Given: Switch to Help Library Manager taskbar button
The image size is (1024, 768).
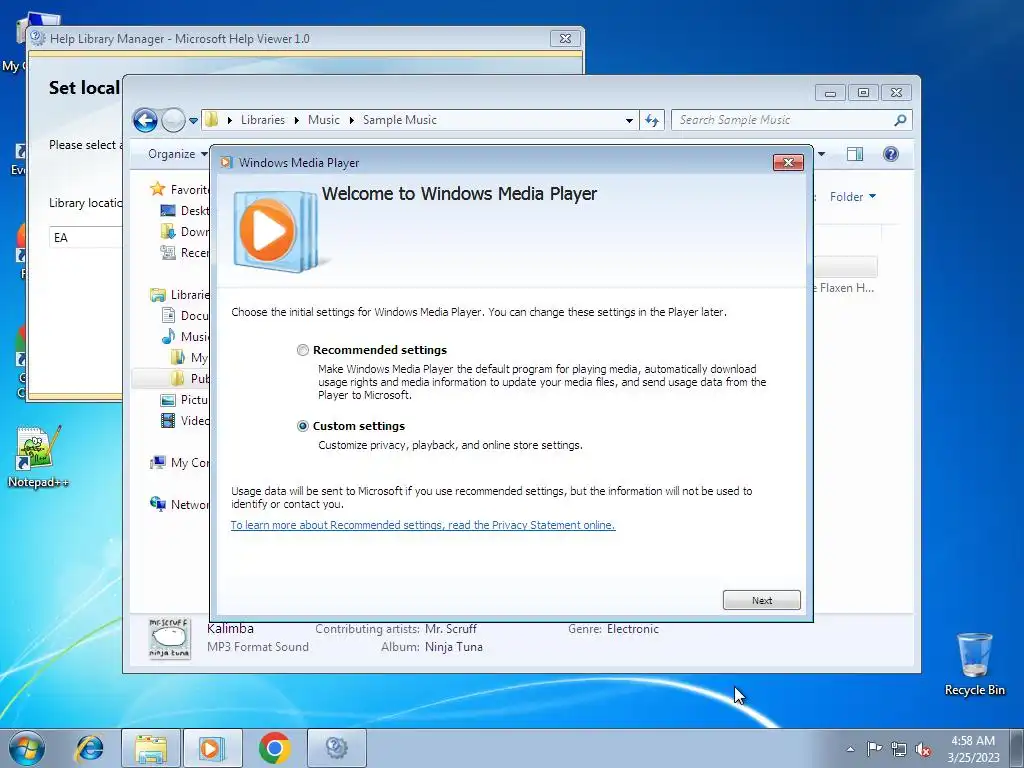Looking at the screenshot, I should pos(336,748).
